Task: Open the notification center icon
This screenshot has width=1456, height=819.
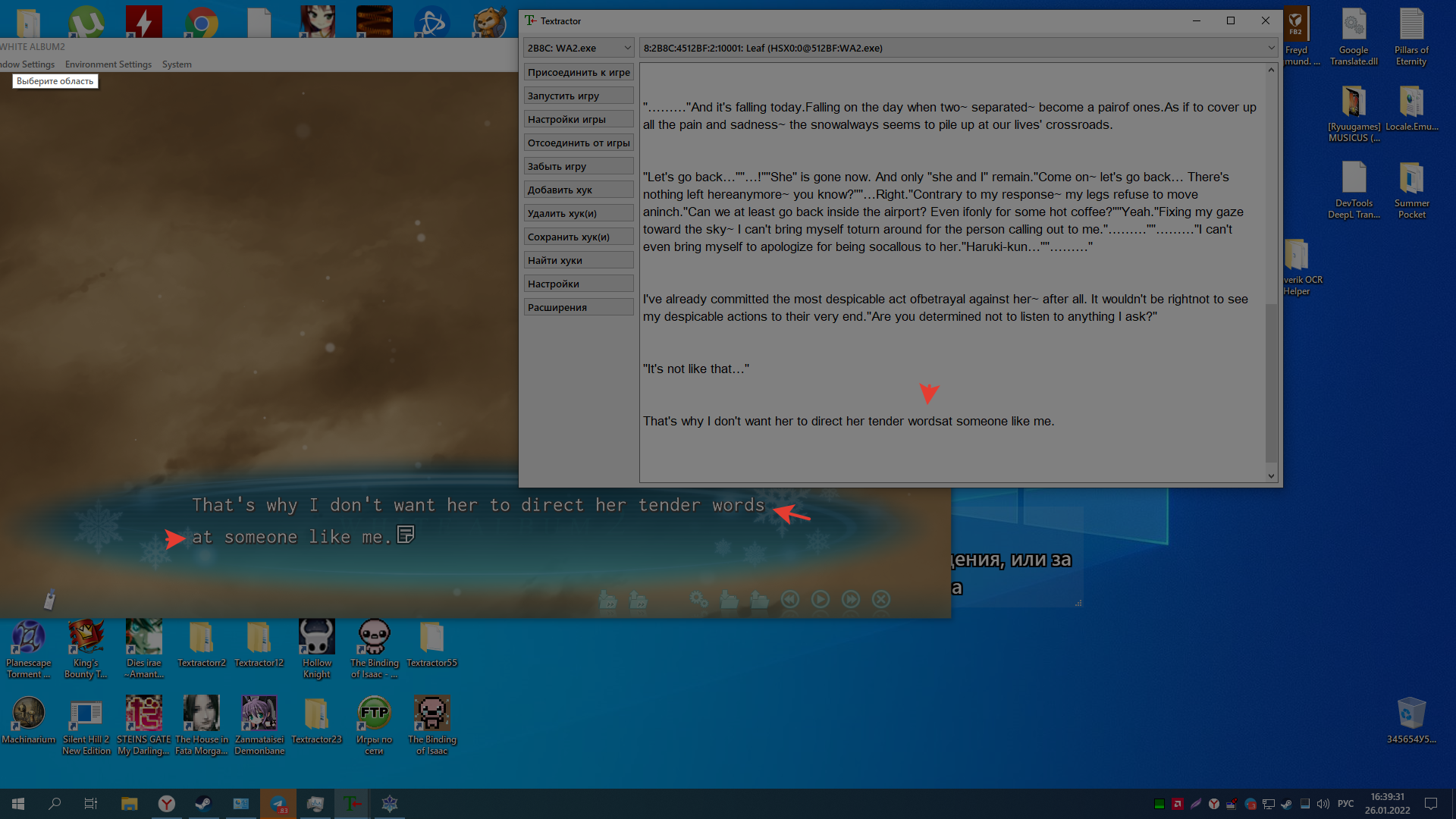Action: coord(1431,804)
